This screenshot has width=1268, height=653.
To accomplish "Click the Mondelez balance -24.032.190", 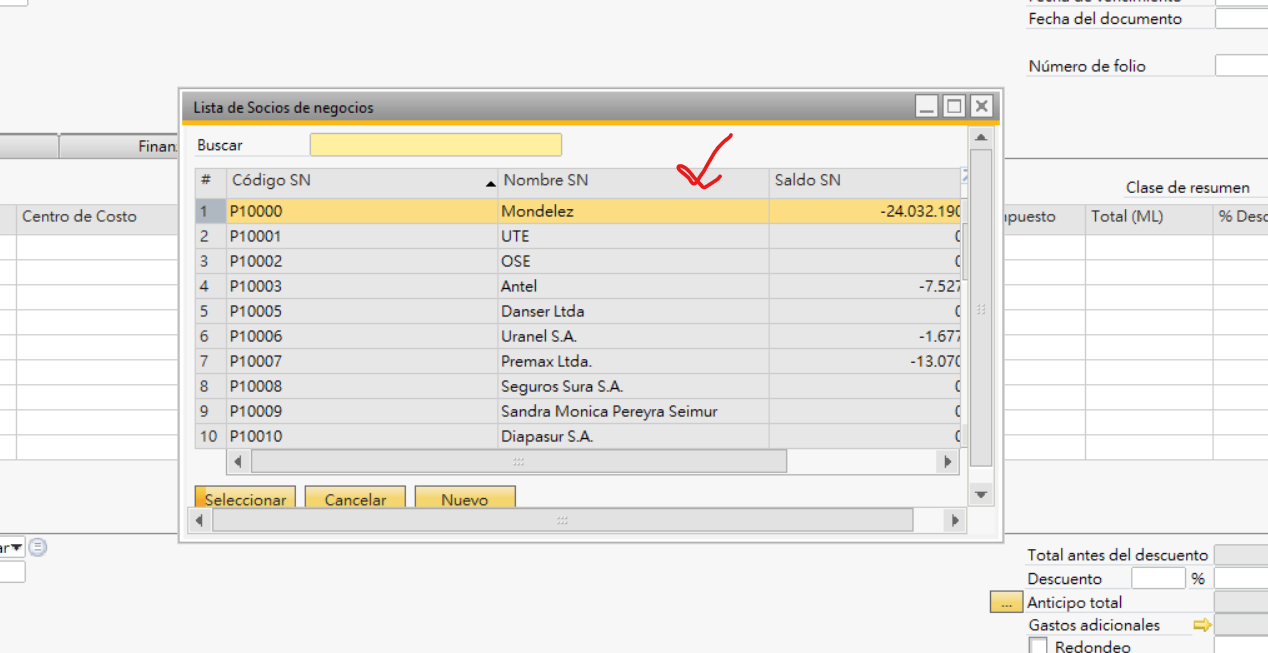I will coord(865,211).
